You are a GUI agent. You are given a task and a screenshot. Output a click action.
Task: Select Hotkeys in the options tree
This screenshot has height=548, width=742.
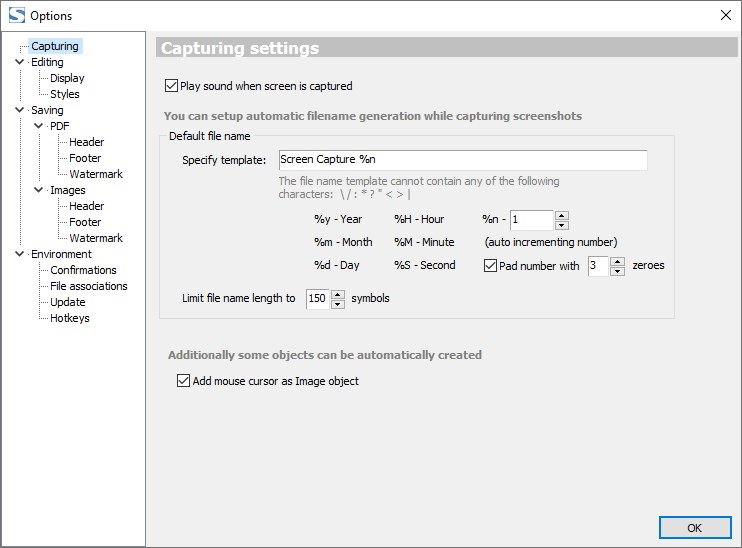[x=69, y=318]
